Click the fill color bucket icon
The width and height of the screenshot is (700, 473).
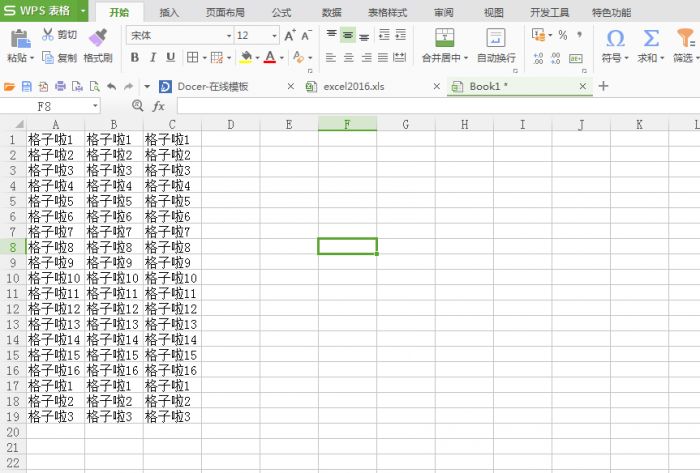point(246,57)
